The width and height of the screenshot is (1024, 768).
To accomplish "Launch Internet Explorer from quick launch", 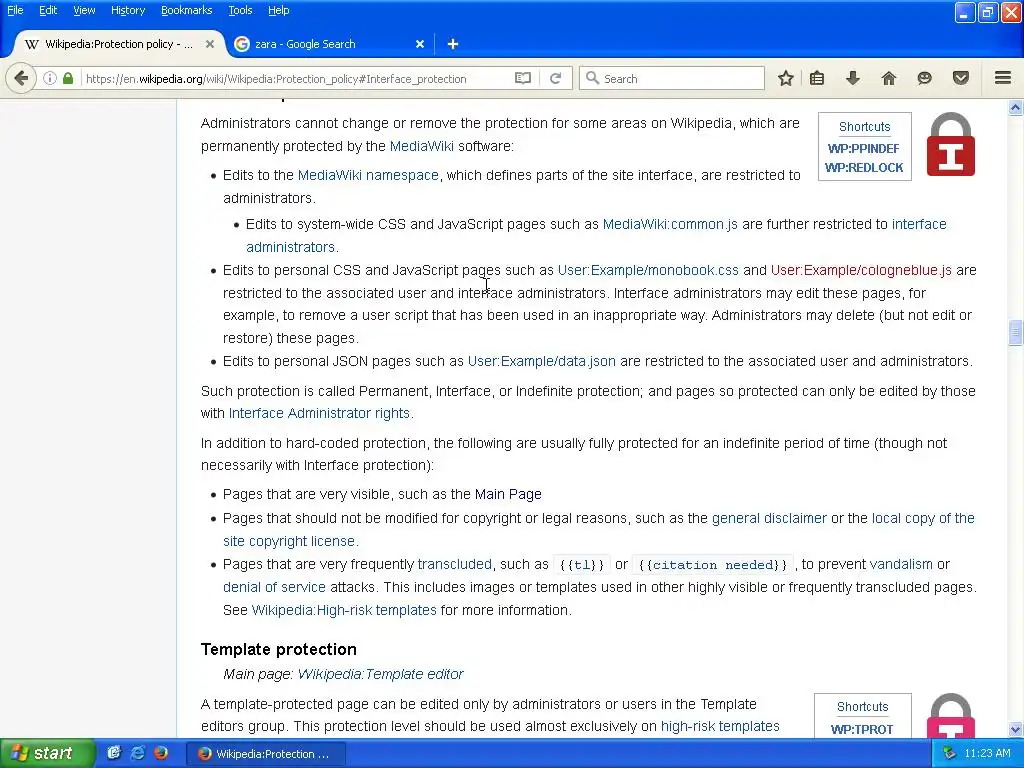I will (138, 753).
